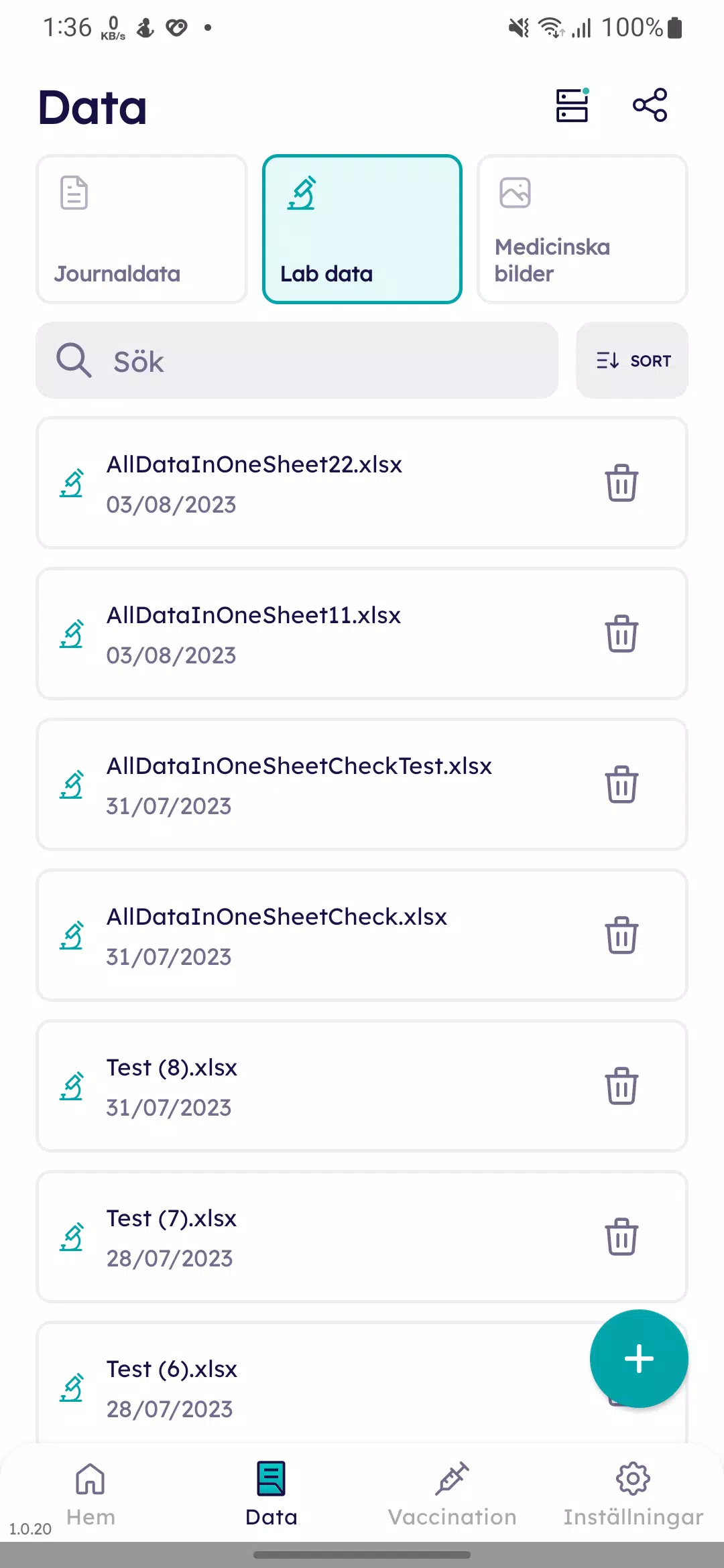This screenshot has width=724, height=1568.
Task: Switch to Medicinska bilder category
Action: (582, 229)
